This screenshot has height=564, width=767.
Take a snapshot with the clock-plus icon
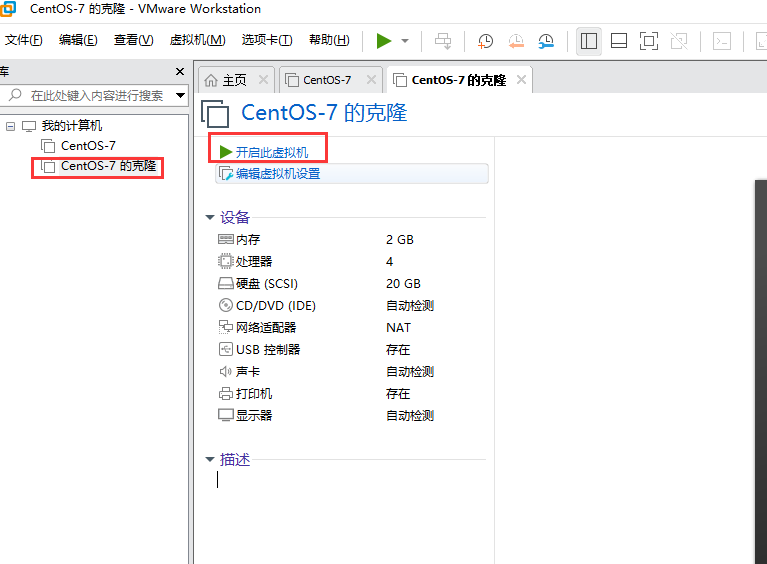click(485, 41)
